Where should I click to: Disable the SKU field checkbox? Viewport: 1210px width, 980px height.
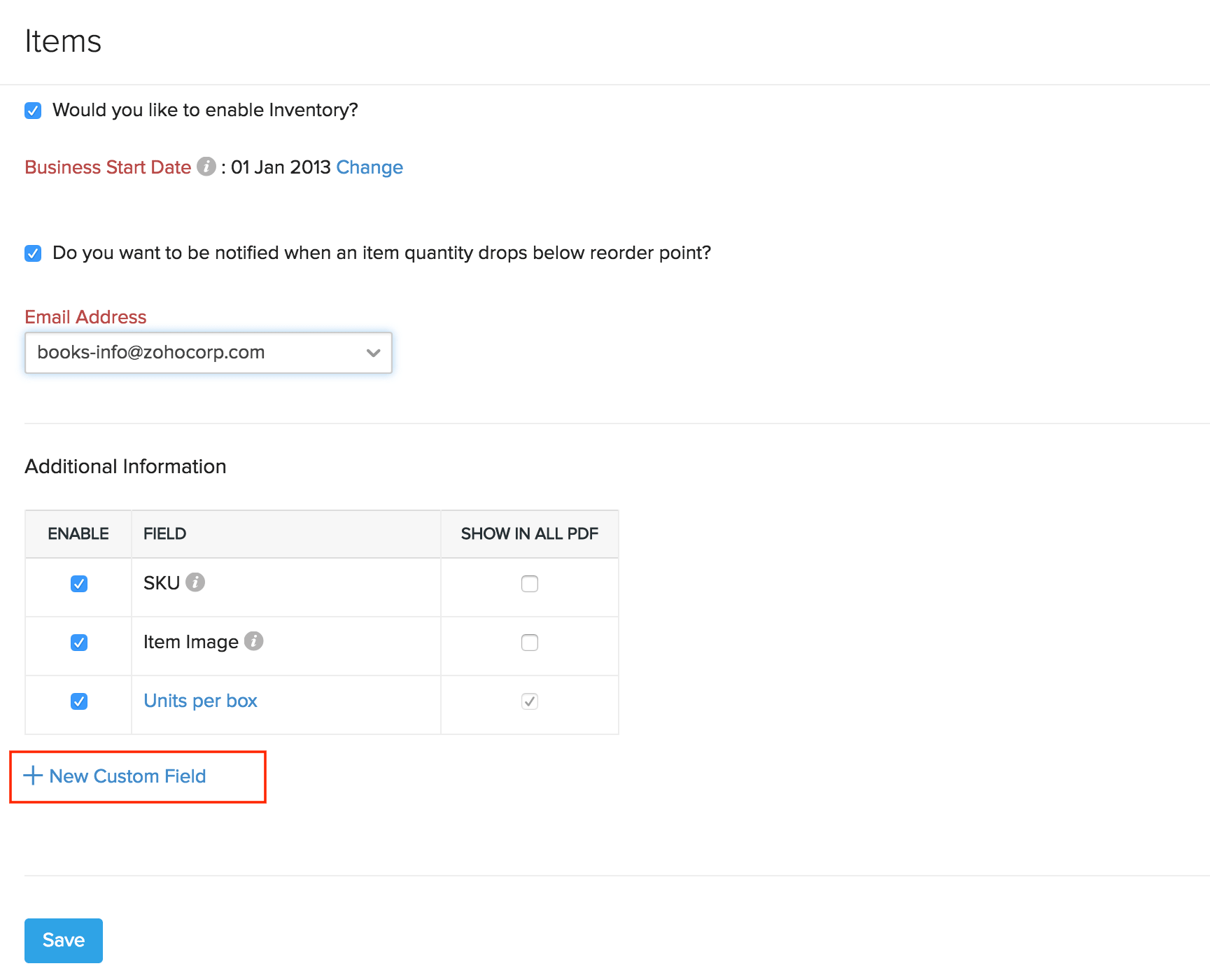tap(79, 584)
